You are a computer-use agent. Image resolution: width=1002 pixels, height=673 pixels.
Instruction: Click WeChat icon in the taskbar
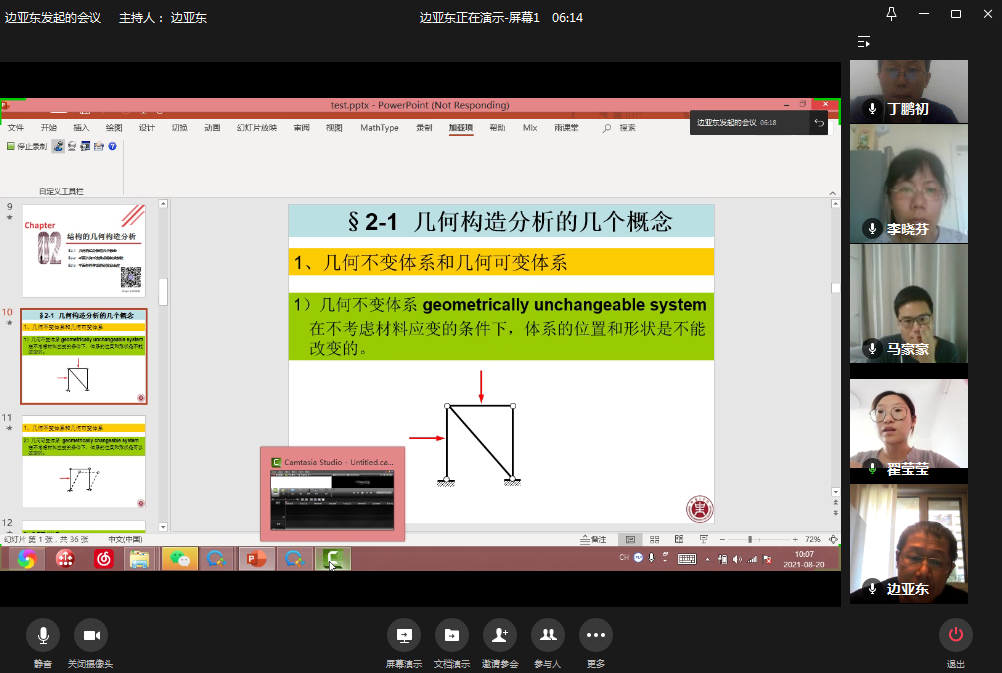tap(179, 559)
